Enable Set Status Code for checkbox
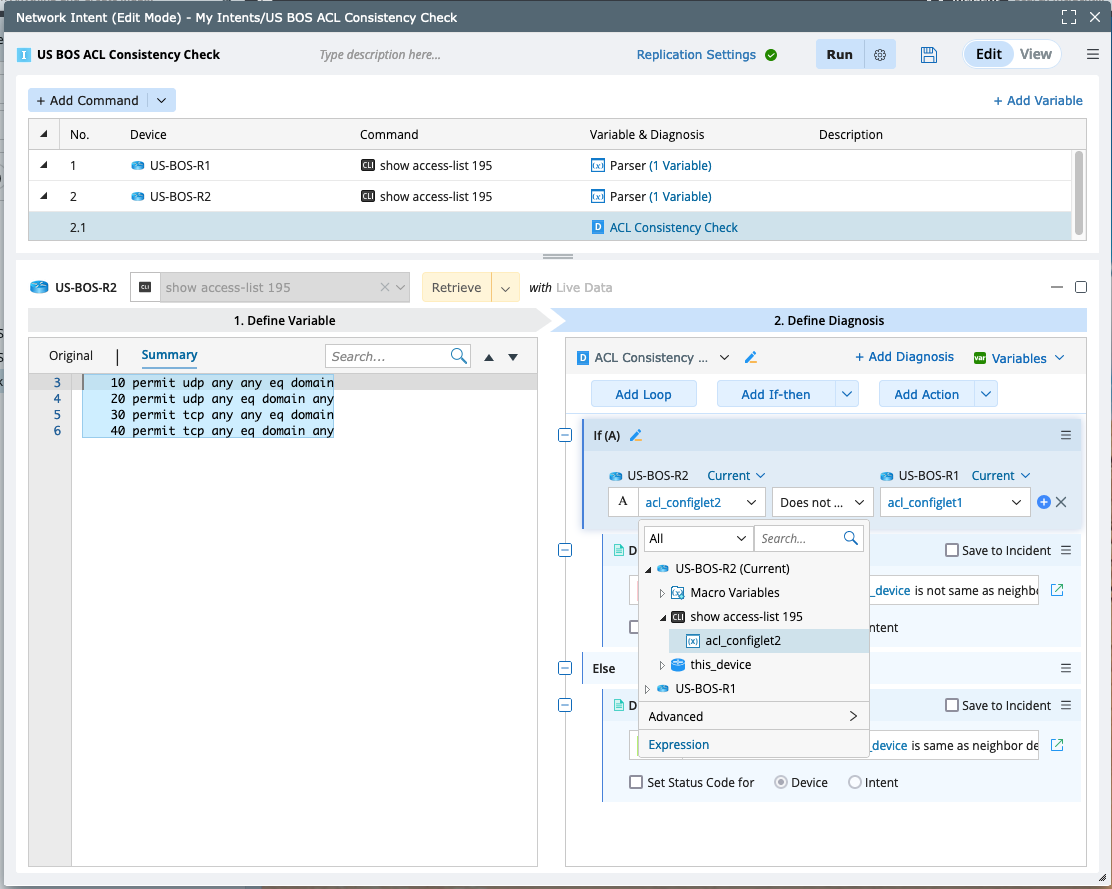Viewport: 1112px width, 889px height. tap(636, 783)
